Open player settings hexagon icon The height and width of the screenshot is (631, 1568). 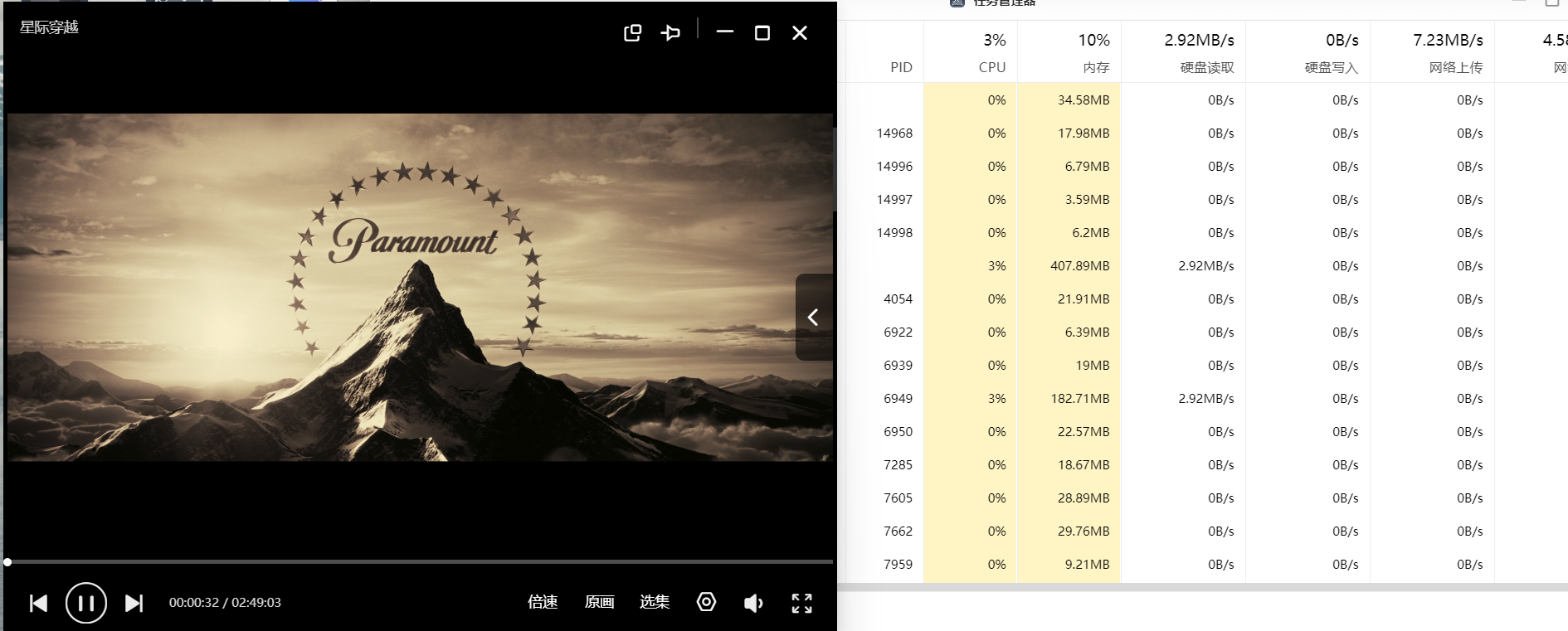[706, 602]
